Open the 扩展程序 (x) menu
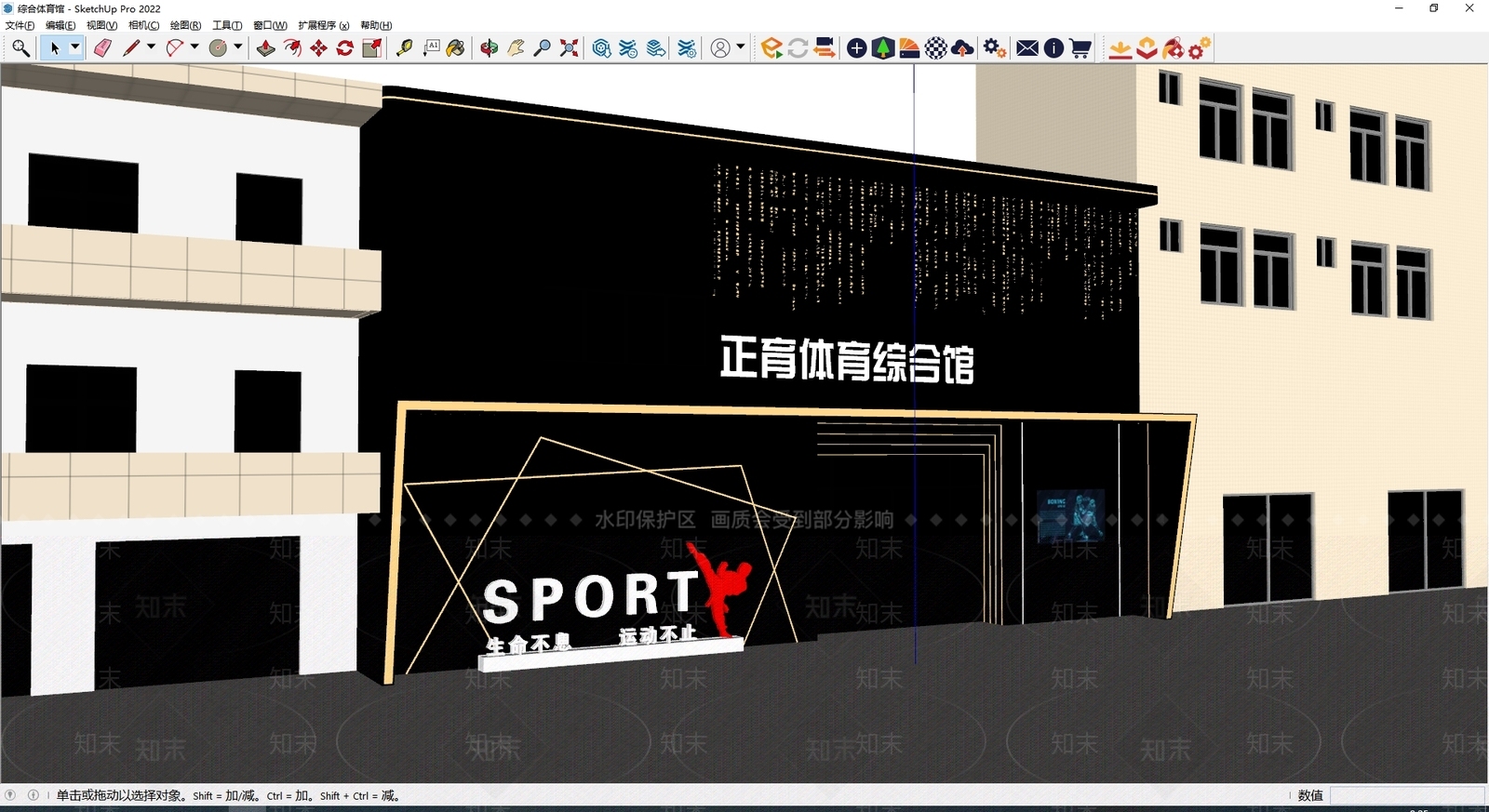The height and width of the screenshot is (812, 1489). coord(323,25)
